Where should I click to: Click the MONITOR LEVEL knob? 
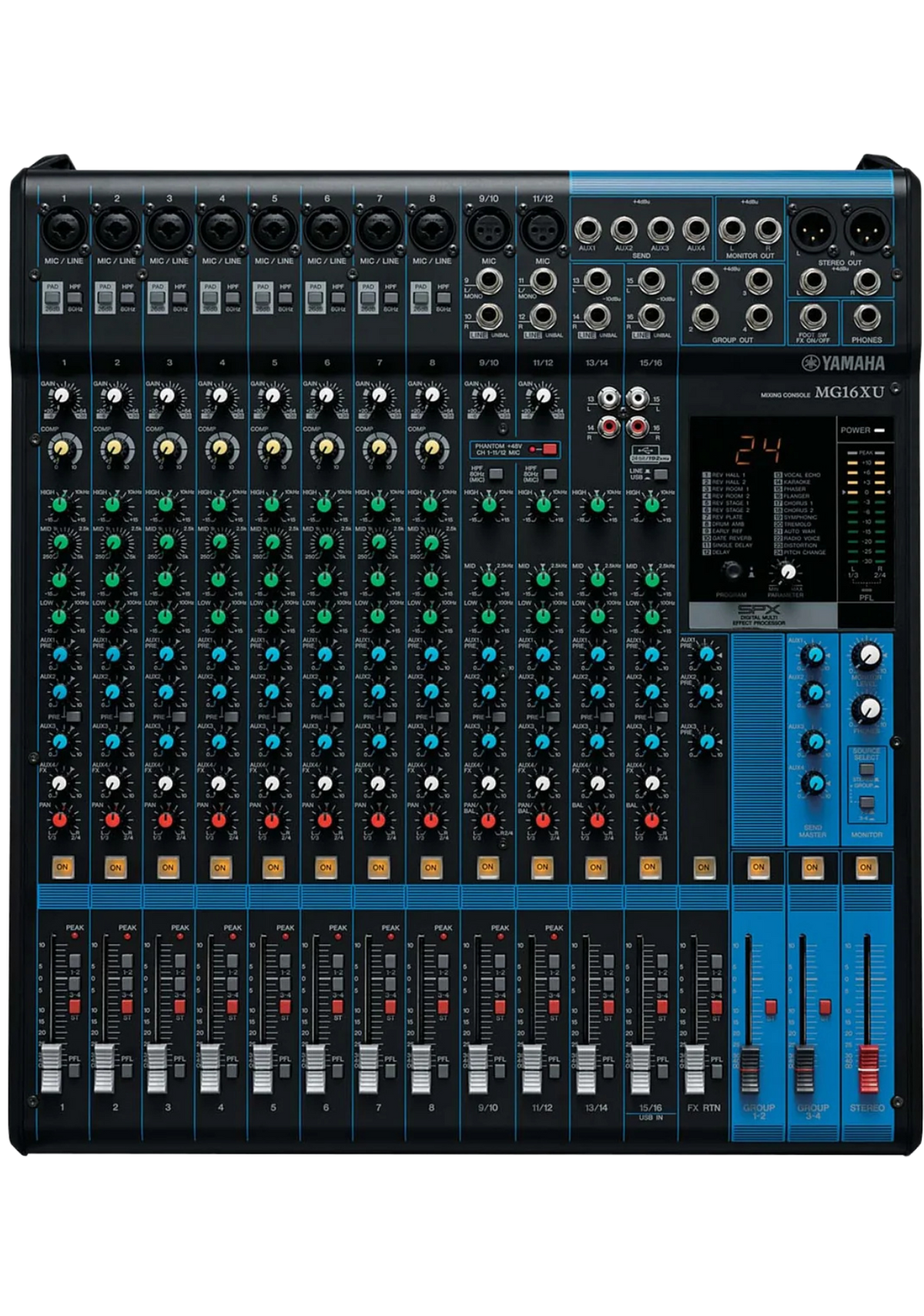(866, 655)
